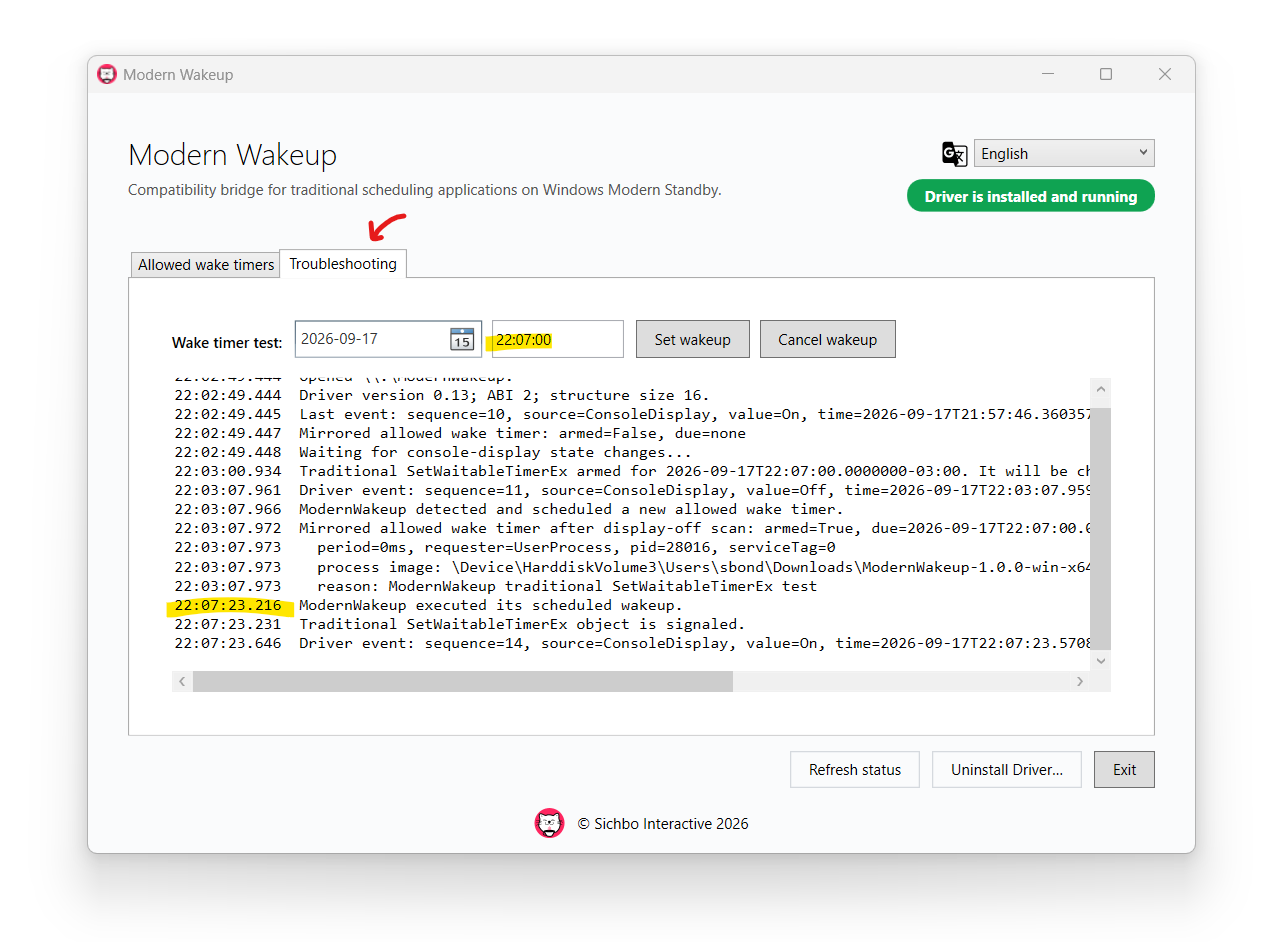The width and height of the screenshot is (1280, 942).
Task: Click the "Modern Wakeup" main heading
Action: click(x=233, y=155)
